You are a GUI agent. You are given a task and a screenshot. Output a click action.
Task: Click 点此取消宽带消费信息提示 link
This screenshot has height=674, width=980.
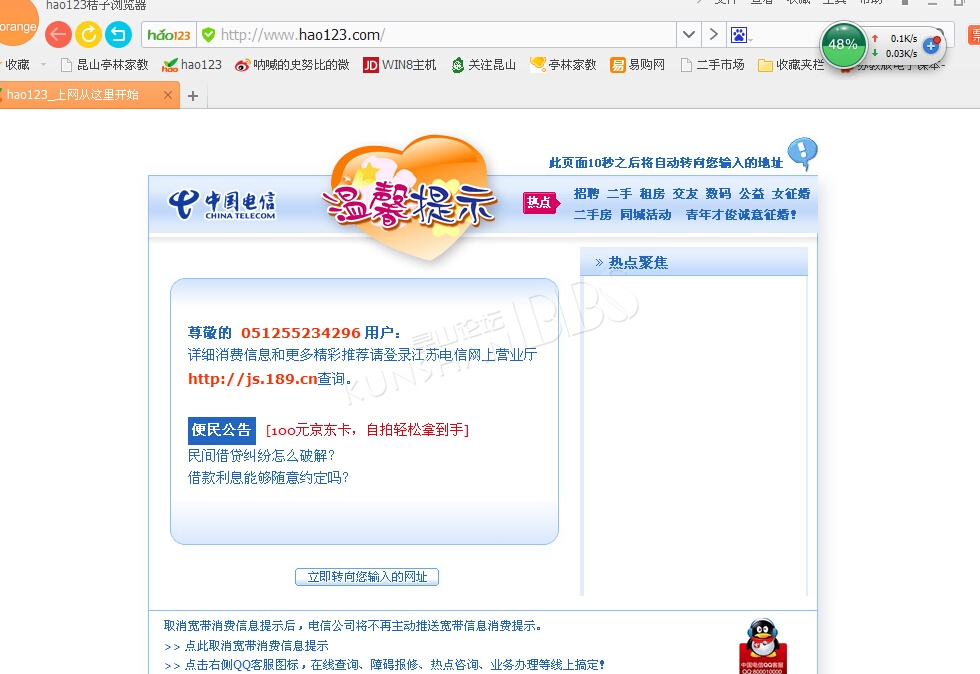tap(256, 646)
